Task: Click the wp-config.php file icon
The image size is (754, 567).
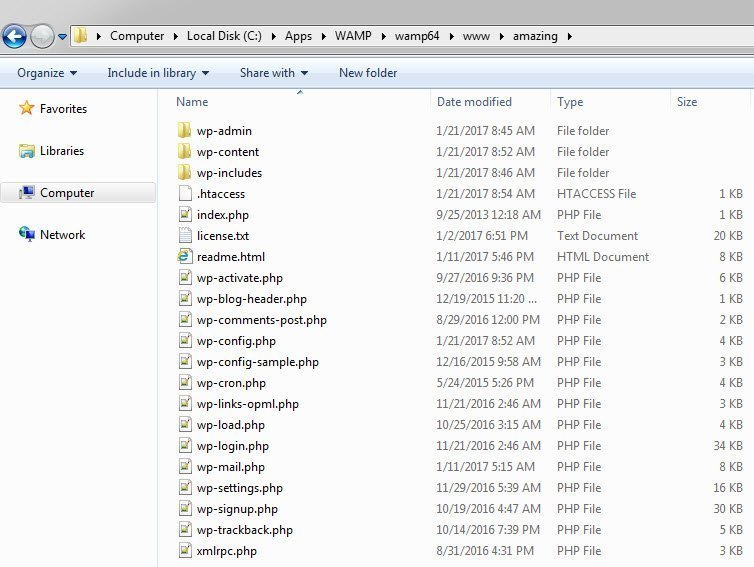Action: 185,340
